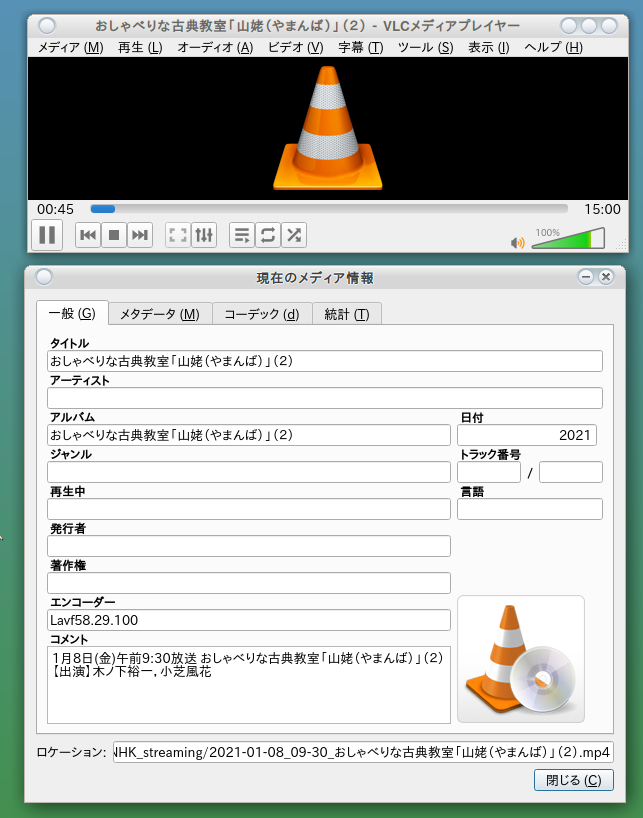Toggle the 15:00 total time display
This screenshot has width=643, height=818.
(602, 209)
